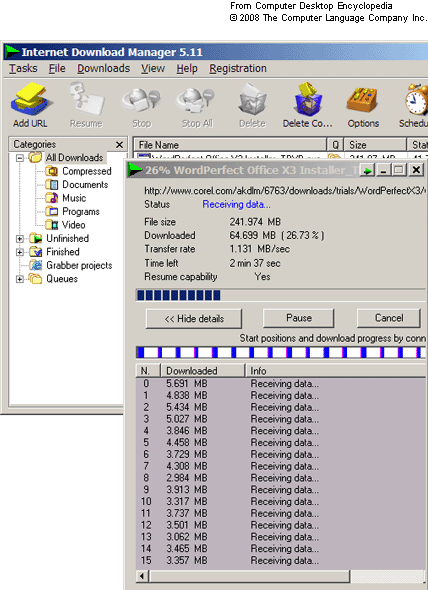This screenshot has height=590, width=428.
Task: Click the download progress bar
Action: click(x=280, y=295)
